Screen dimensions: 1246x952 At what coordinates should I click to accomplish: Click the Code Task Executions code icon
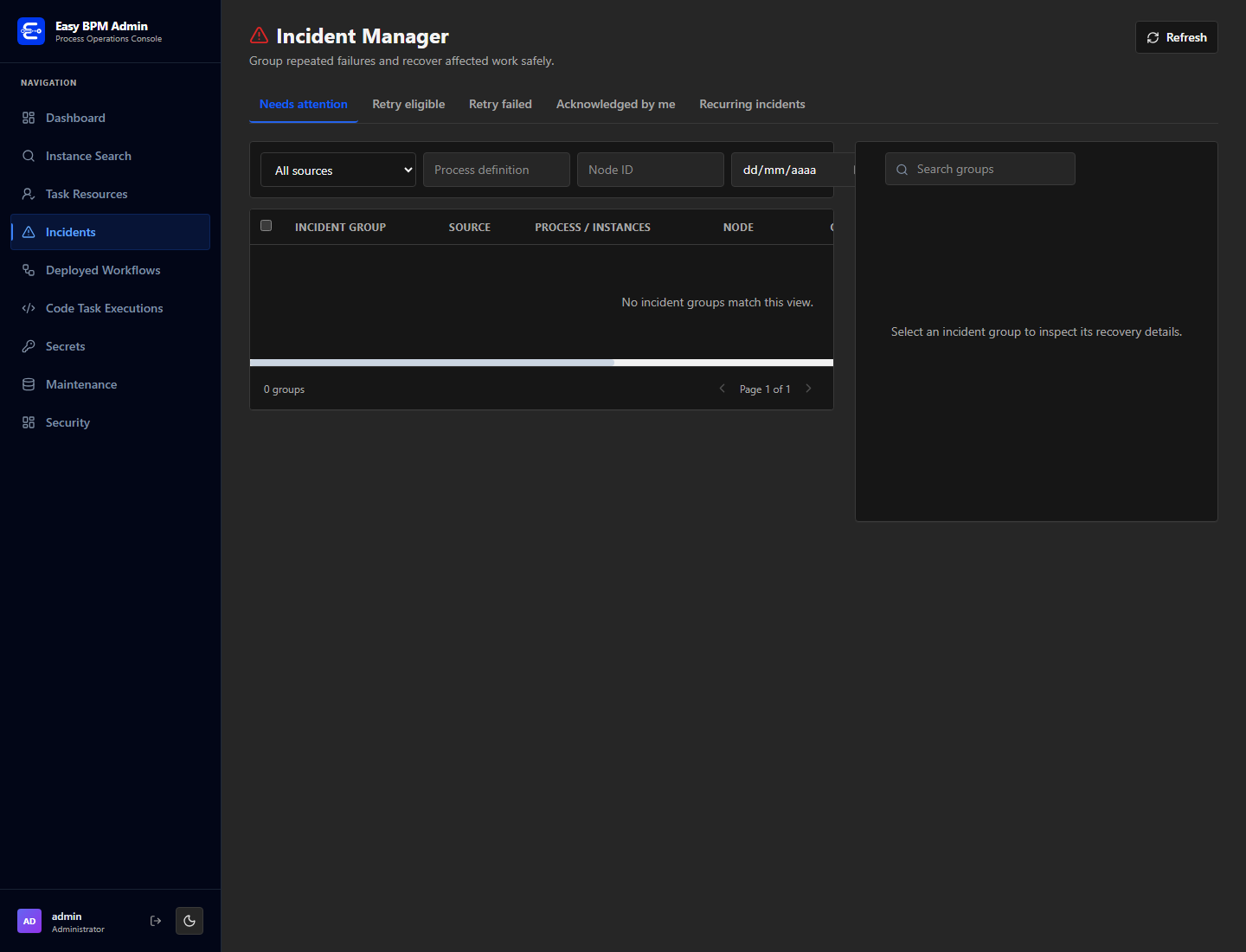click(29, 308)
